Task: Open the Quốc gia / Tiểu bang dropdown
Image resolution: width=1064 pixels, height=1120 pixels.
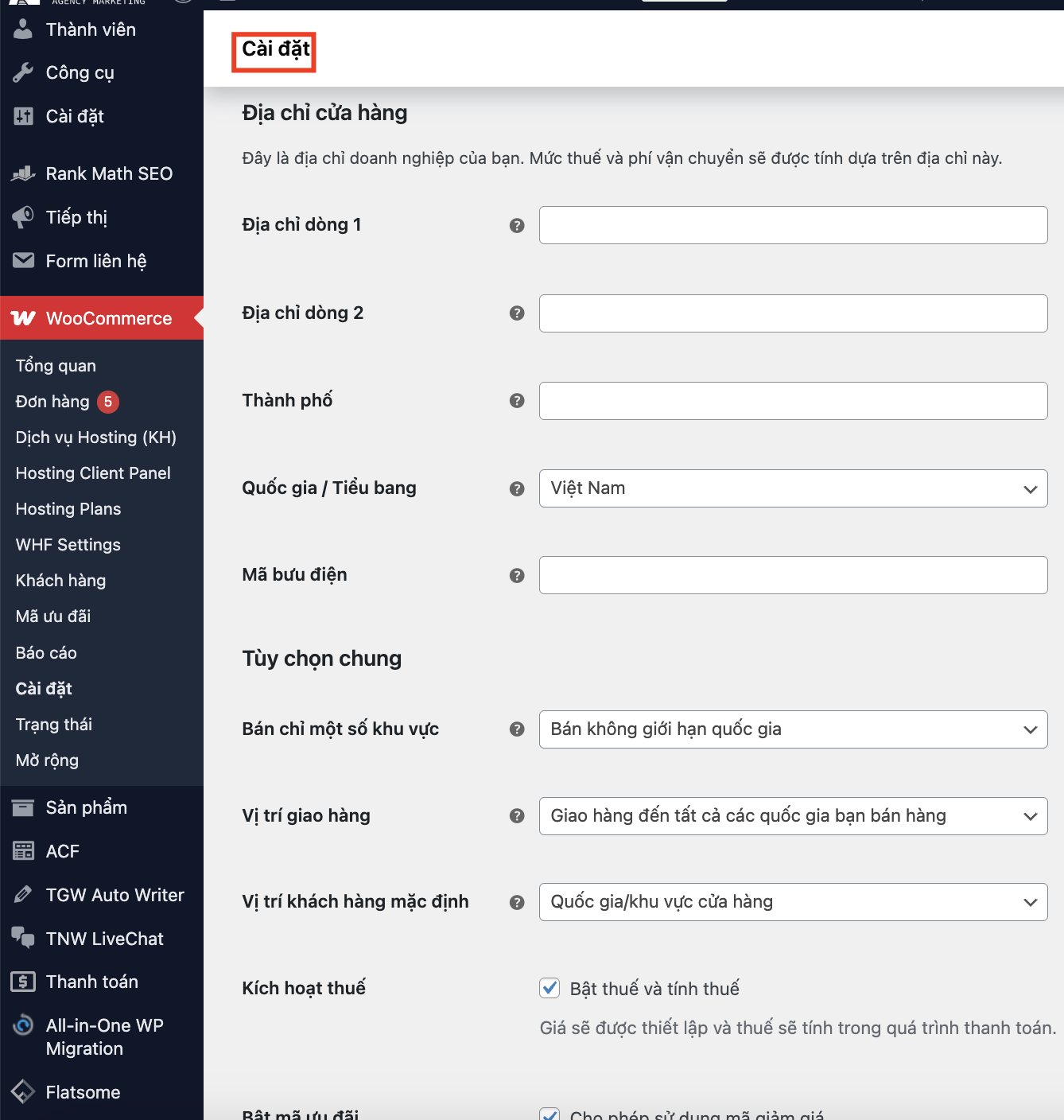Action: click(x=793, y=488)
